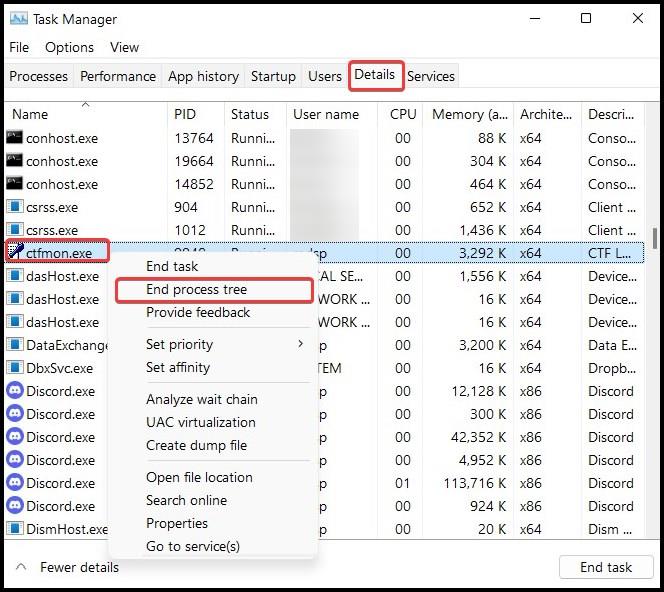
Task: Click the End task button
Action: click(x=606, y=567)
